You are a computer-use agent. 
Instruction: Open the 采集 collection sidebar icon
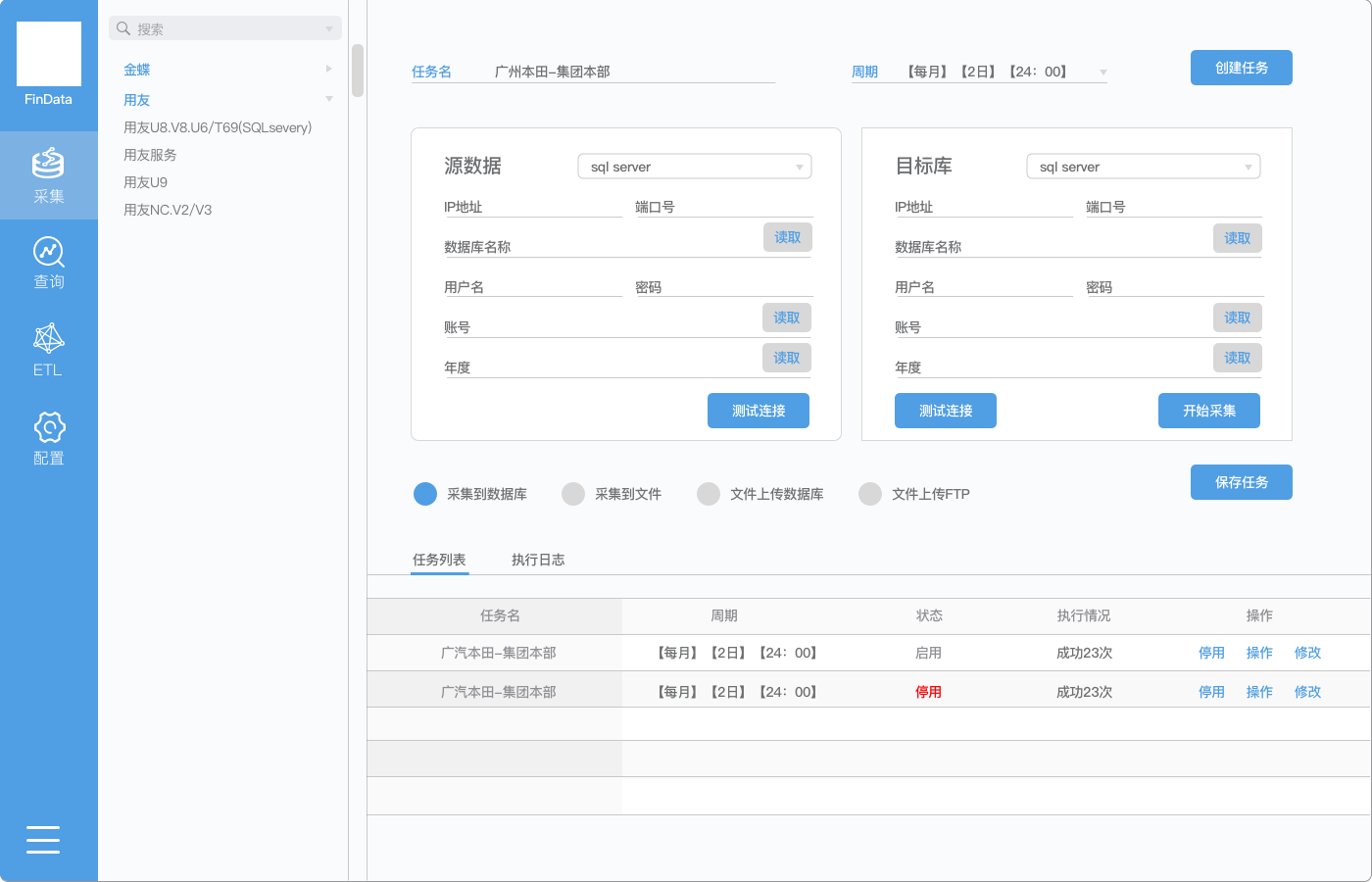click(x=48, y=175)
